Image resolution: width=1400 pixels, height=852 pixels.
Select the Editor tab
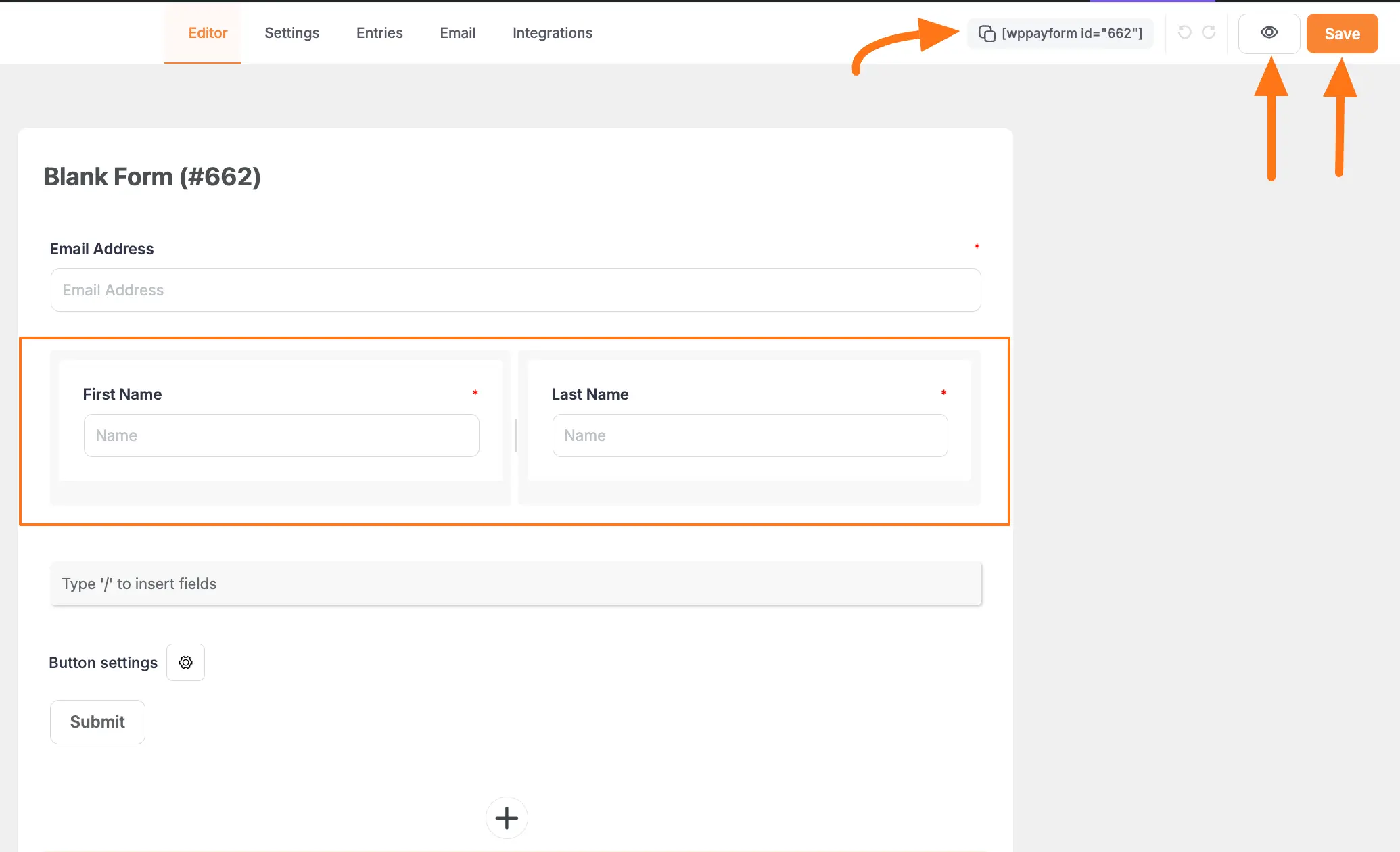coord(208,33)
